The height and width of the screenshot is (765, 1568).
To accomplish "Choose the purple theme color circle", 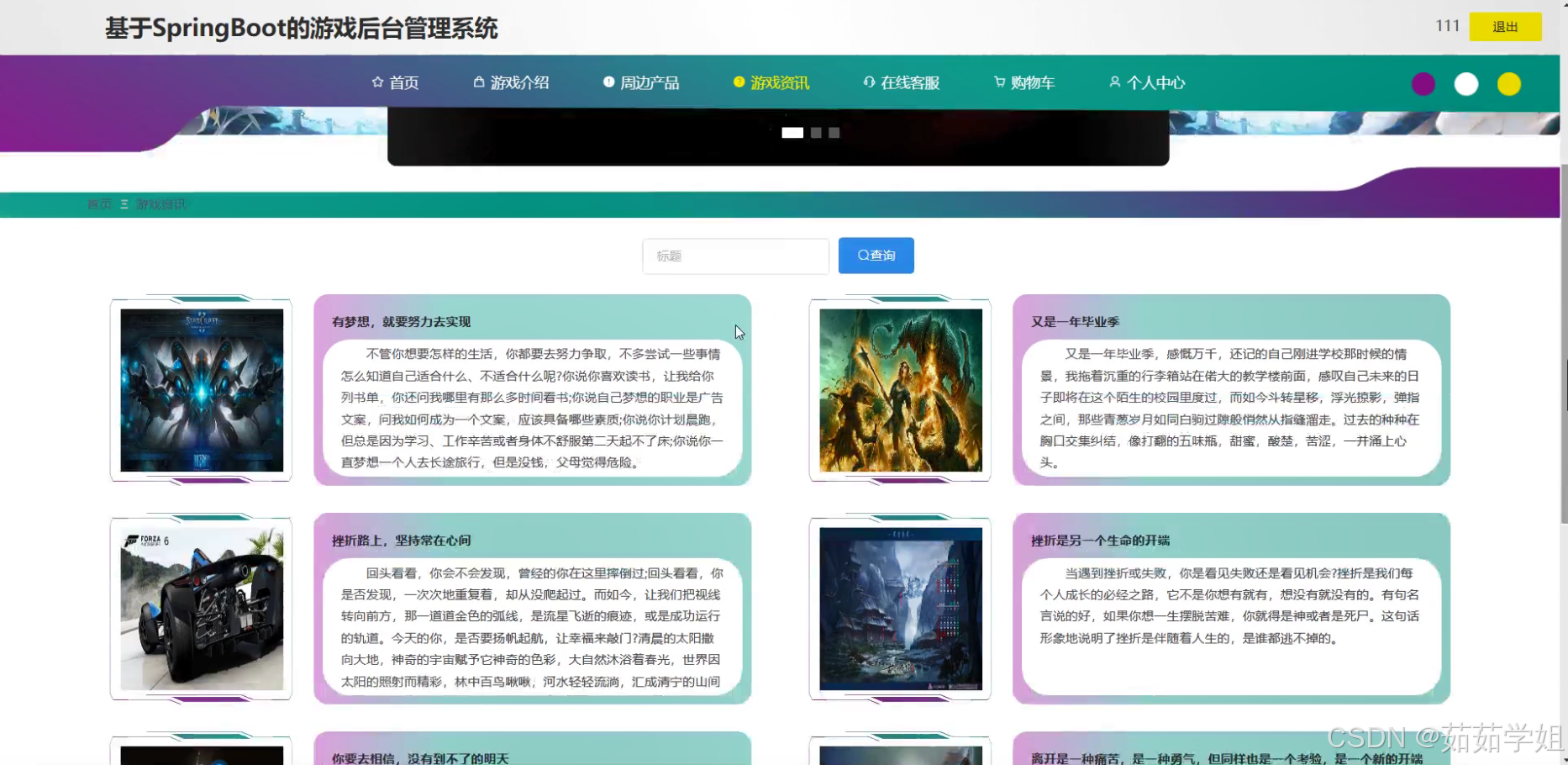I will [x=1423, y=84].
